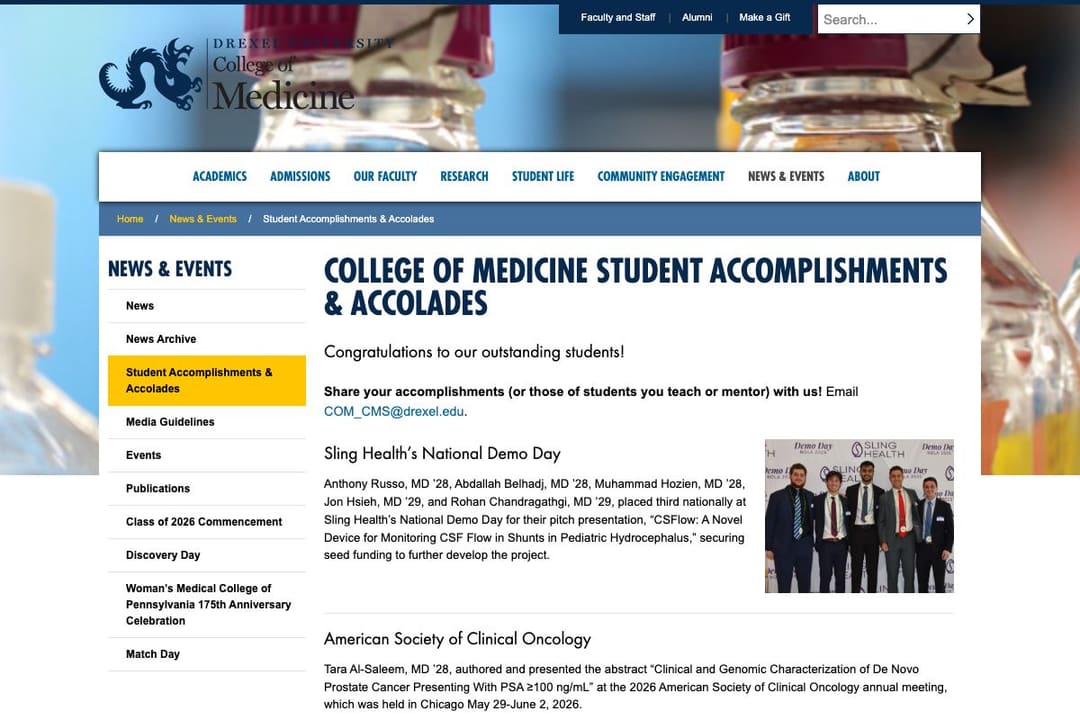
Task: Open Events sidebar link
Action: (x=207, y=455)
